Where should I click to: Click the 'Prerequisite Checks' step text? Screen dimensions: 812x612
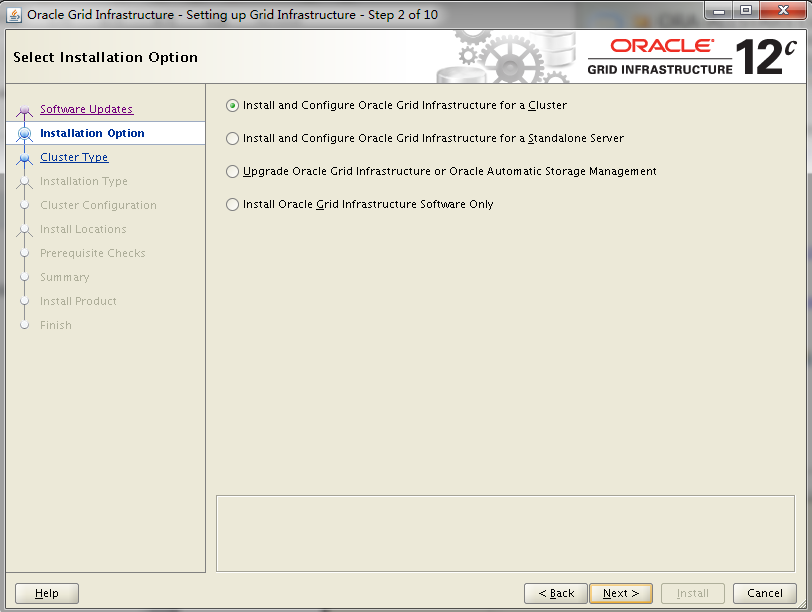[x=93, y=254]
